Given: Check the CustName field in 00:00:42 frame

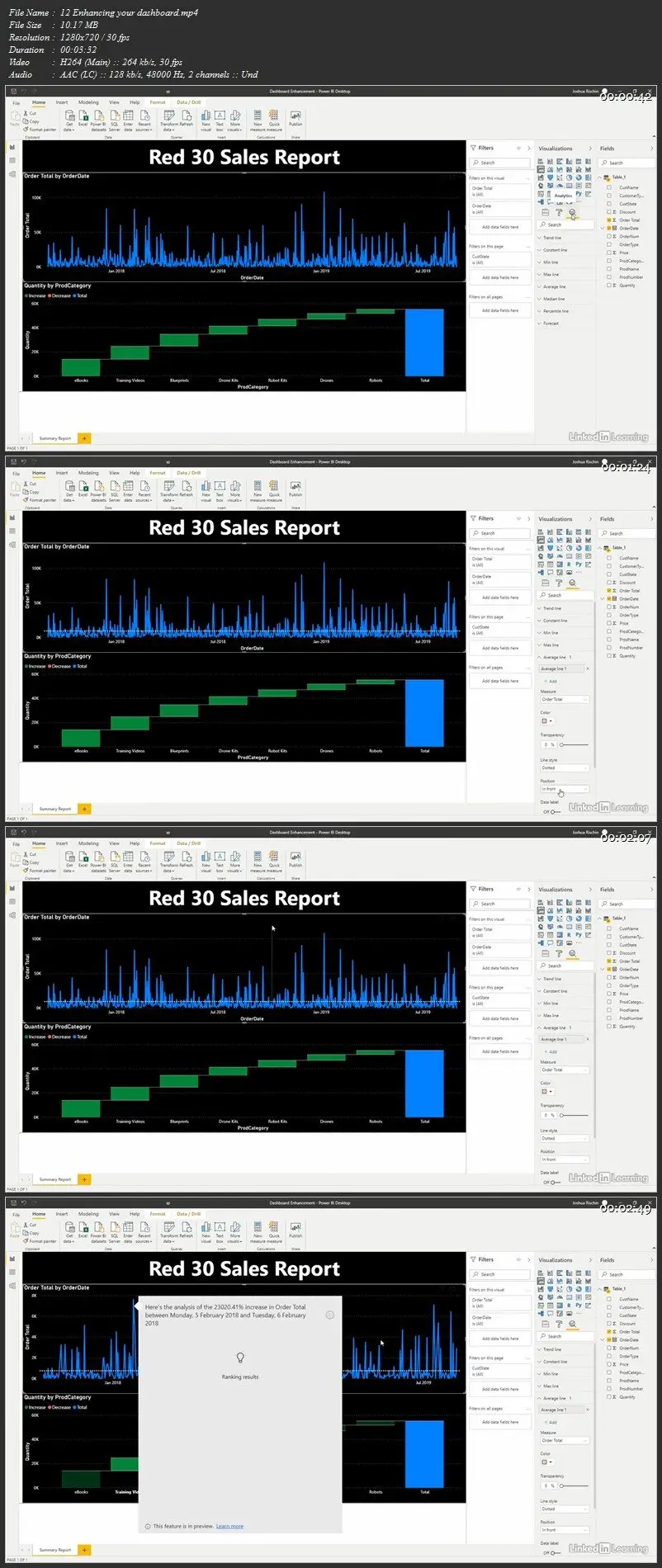Looking at the screenshot, I should 609,187.
